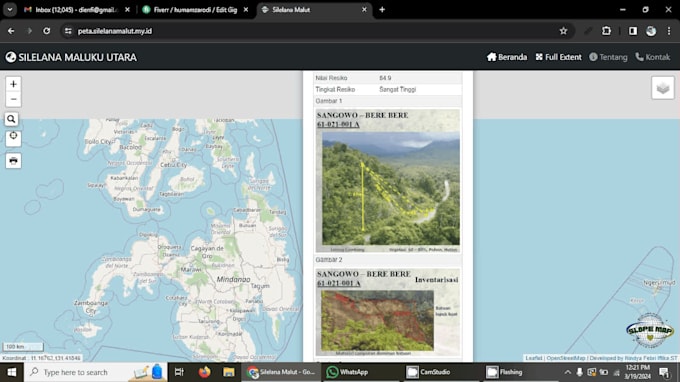Print the map
This screenshot has width=680, height=382.
(13, 161)
